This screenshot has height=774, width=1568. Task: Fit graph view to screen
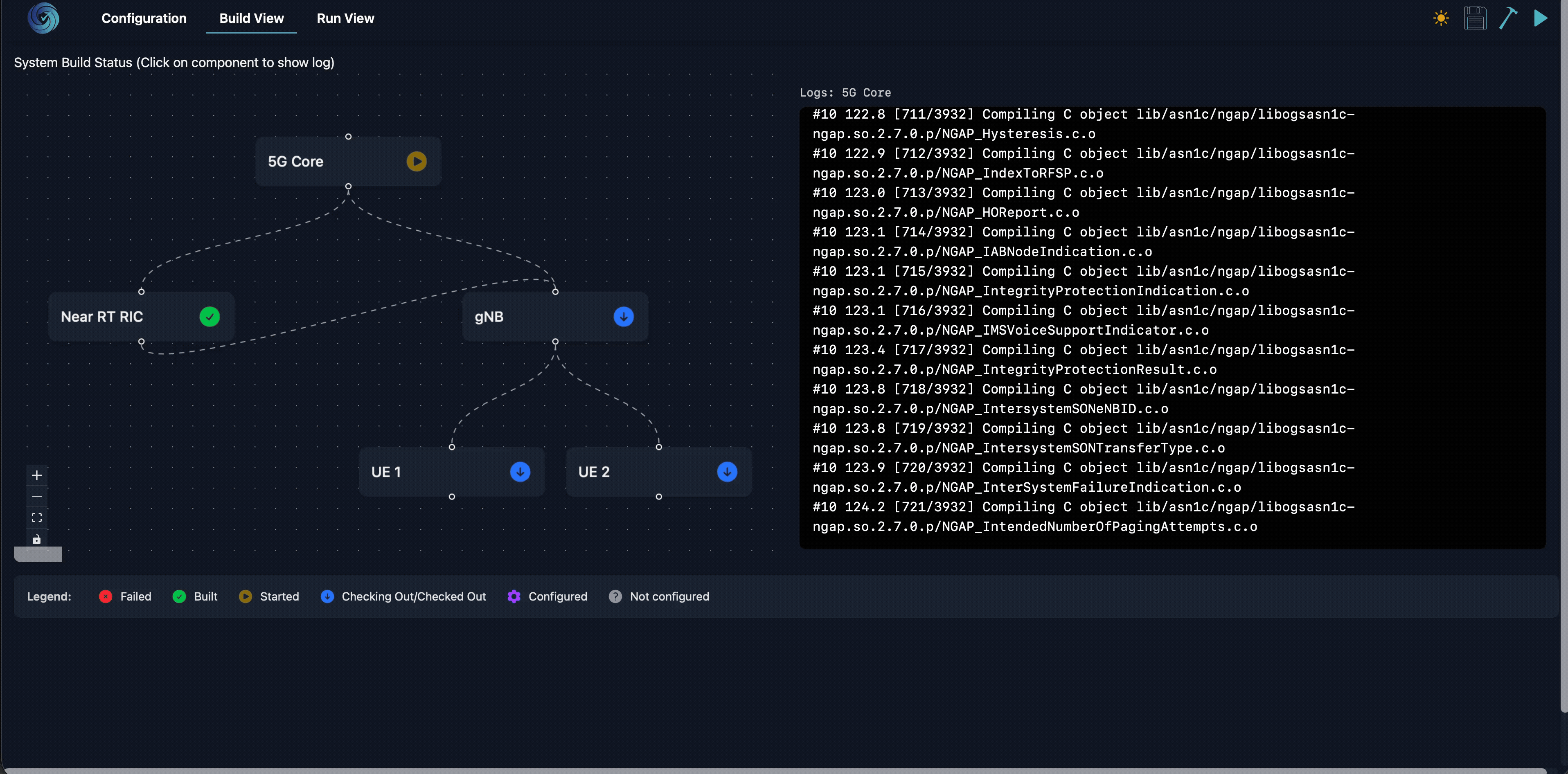(36, 518)
